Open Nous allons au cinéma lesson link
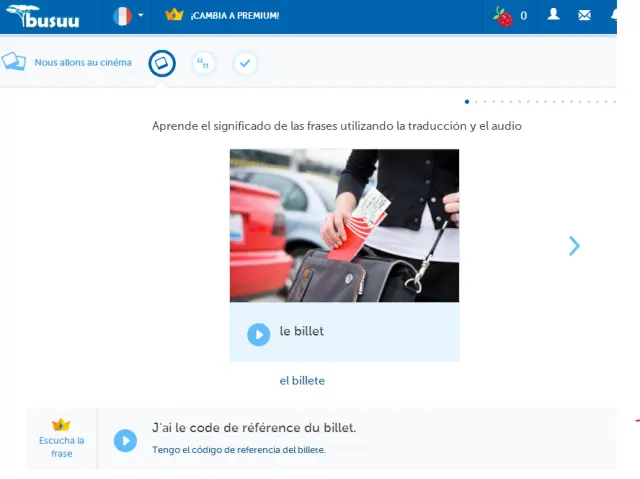The height and width of the screenshot is (479, 640). click(x=83, y=62)
